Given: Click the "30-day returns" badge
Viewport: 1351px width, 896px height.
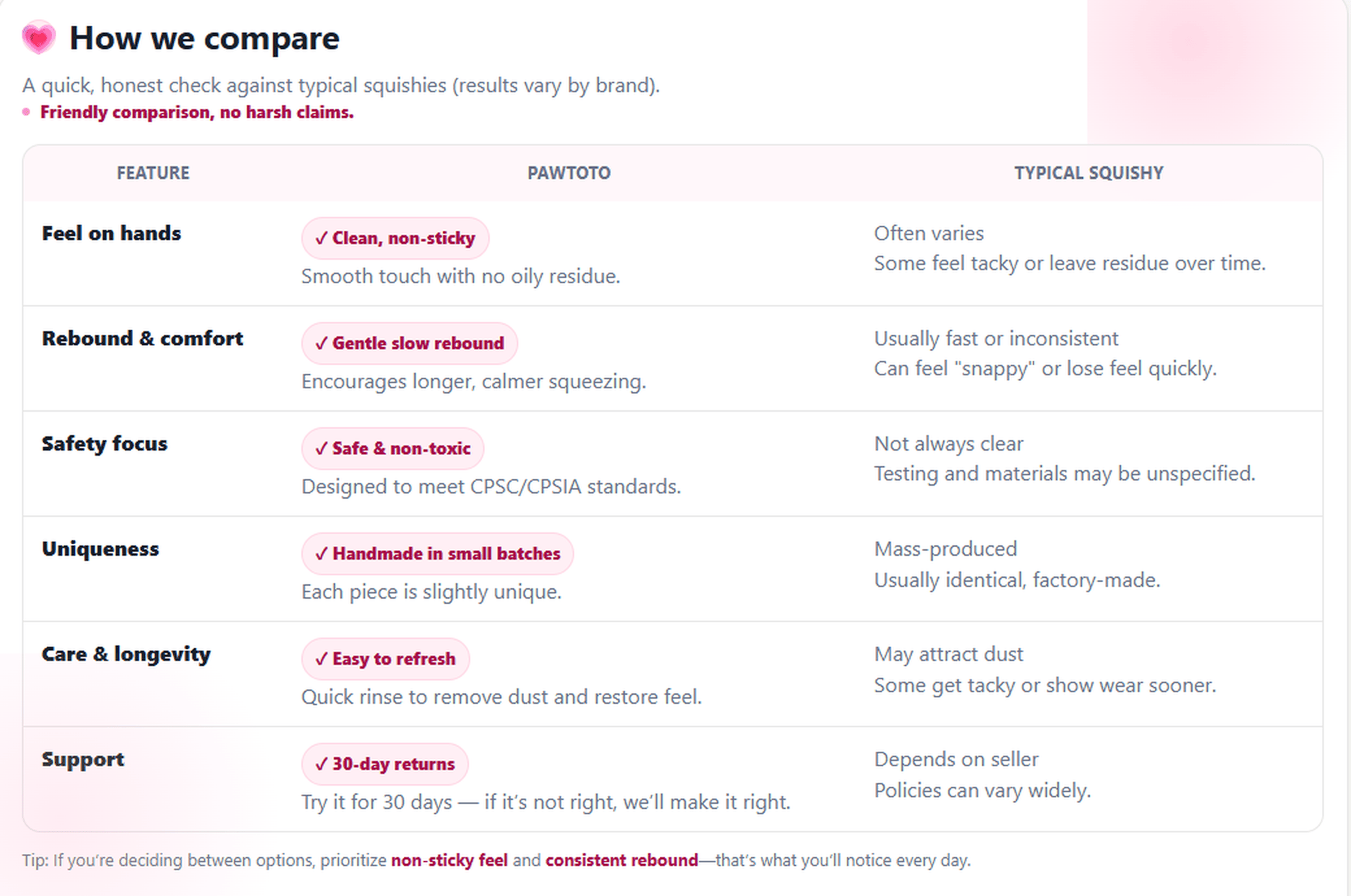Looking at the screenshot, I should pos(385,764).
